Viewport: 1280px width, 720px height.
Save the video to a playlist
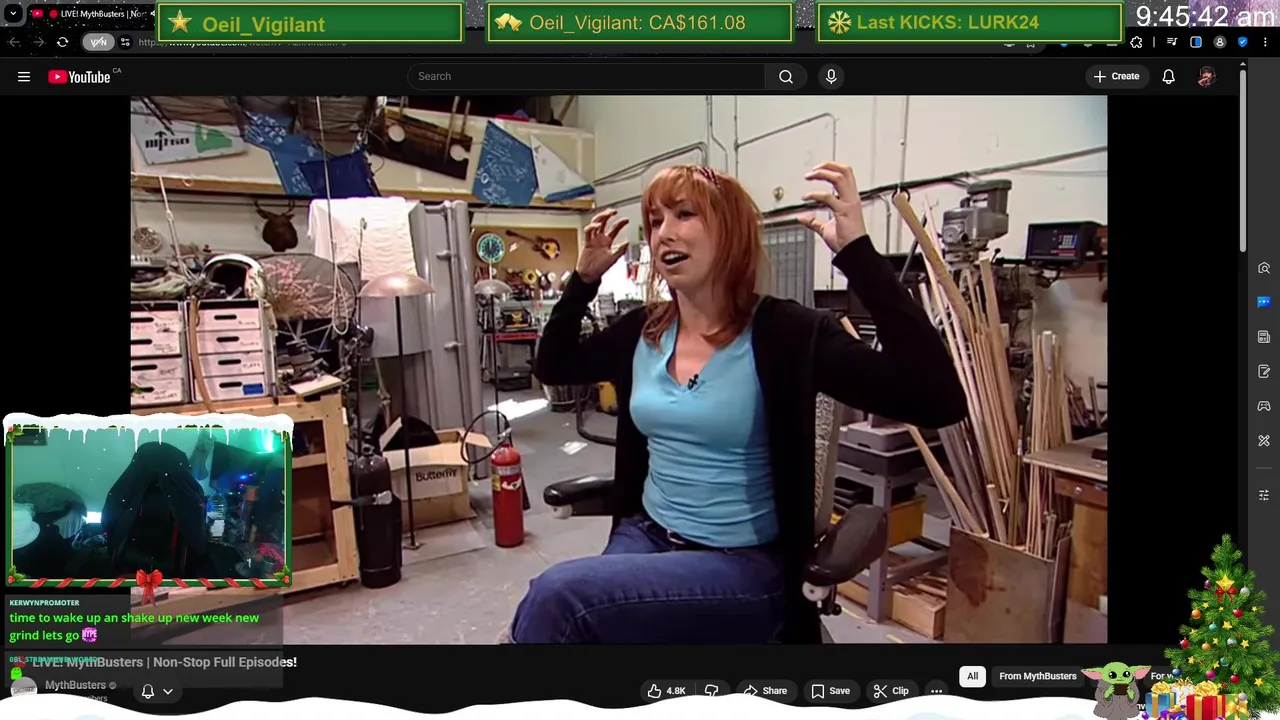pos(830,691)
